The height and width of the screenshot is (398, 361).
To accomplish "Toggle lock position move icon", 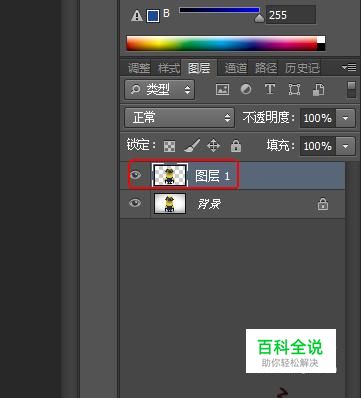I will click(x=213, y=146).
